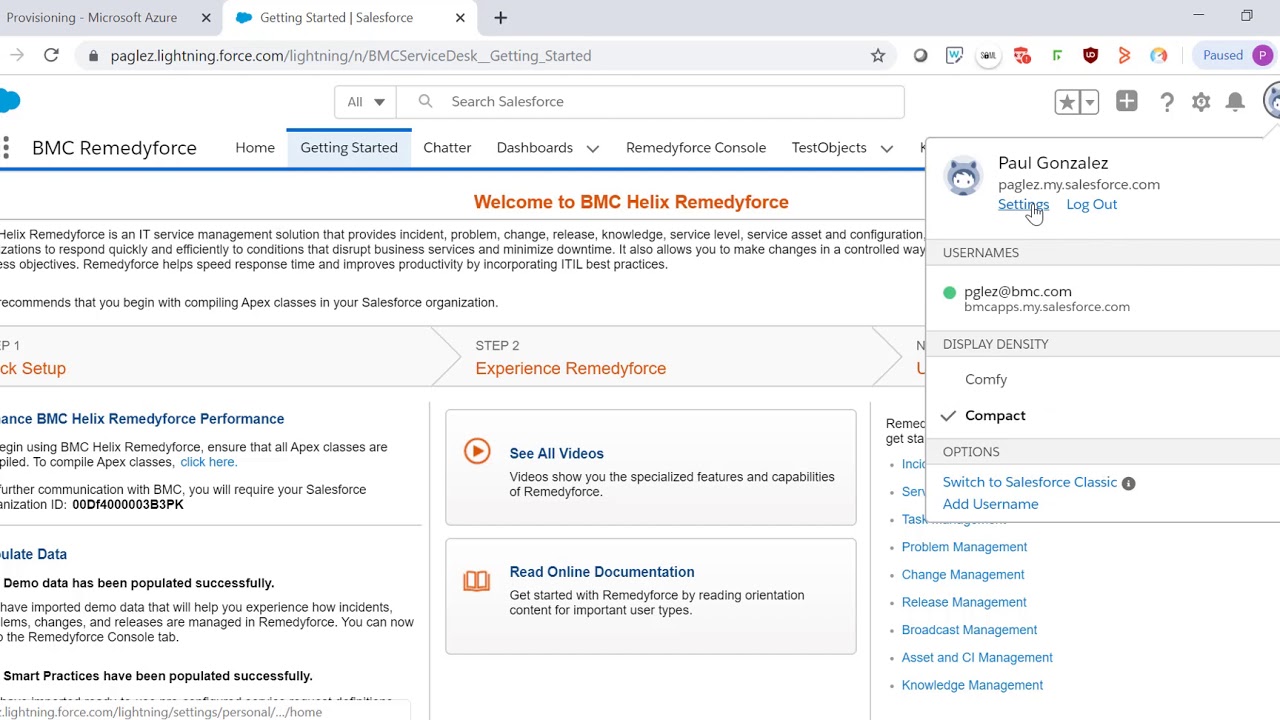Viewport: 1280px width, 720px height.
Task: Open the Knowledge Management link
Action: coord(972,686)
